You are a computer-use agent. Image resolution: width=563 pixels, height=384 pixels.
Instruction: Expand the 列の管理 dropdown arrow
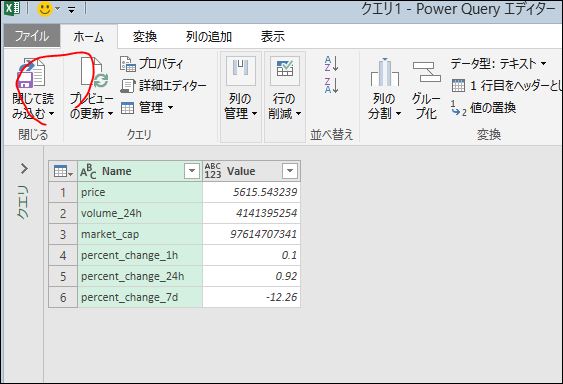coord(255,114)
